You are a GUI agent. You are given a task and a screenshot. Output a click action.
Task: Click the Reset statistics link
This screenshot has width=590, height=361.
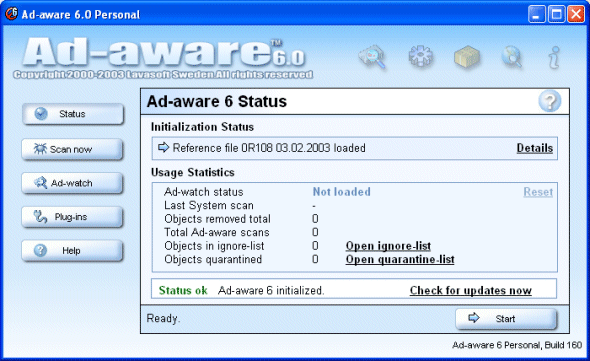click(538, 192)
